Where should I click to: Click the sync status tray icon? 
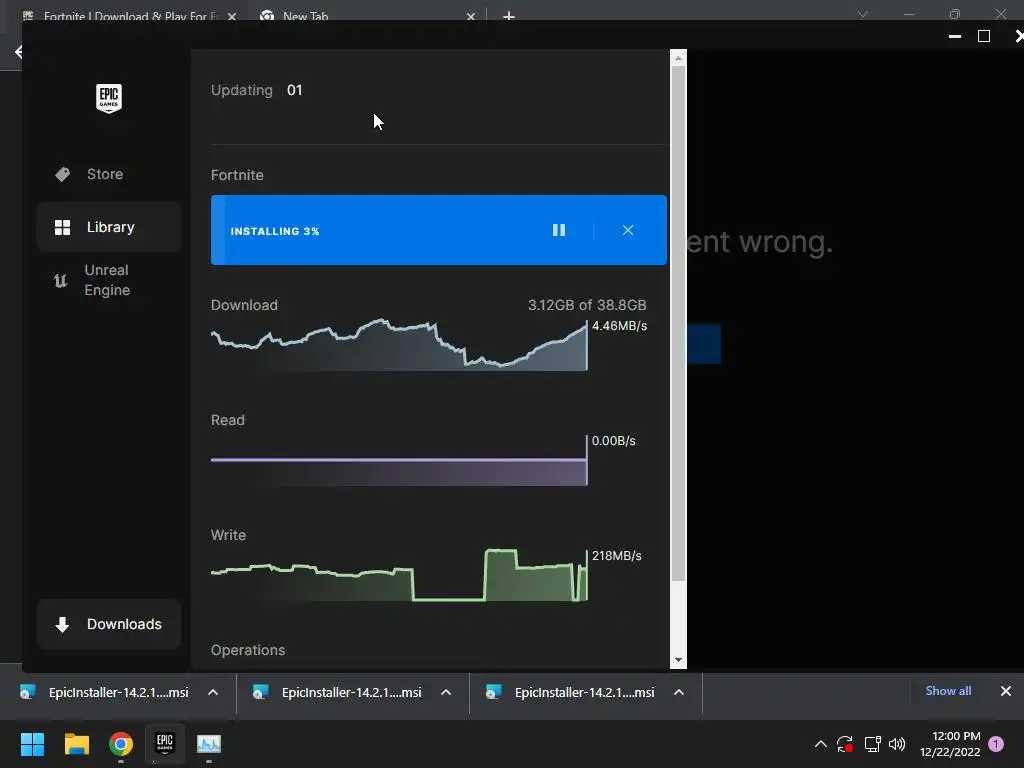[845, 744]
